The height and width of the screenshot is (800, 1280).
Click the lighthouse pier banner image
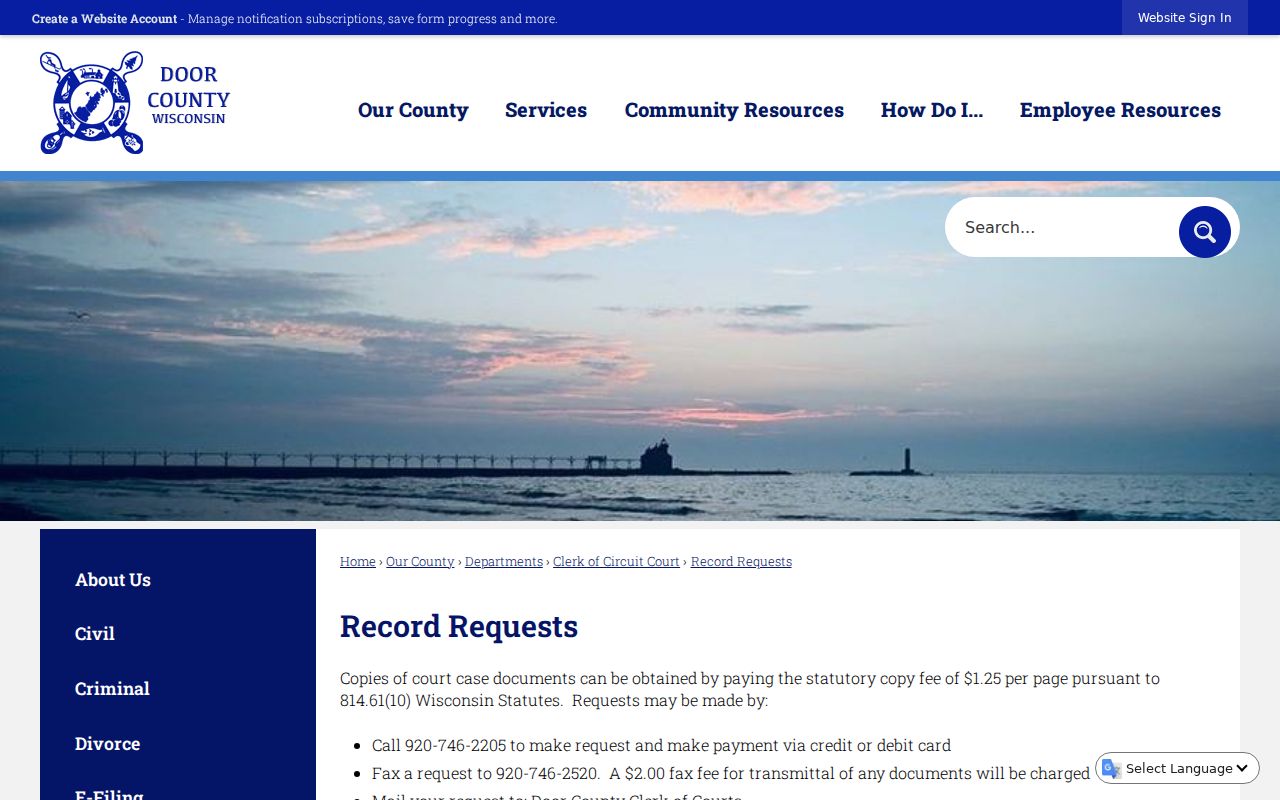pyautogui.click(x=640, y=351)
